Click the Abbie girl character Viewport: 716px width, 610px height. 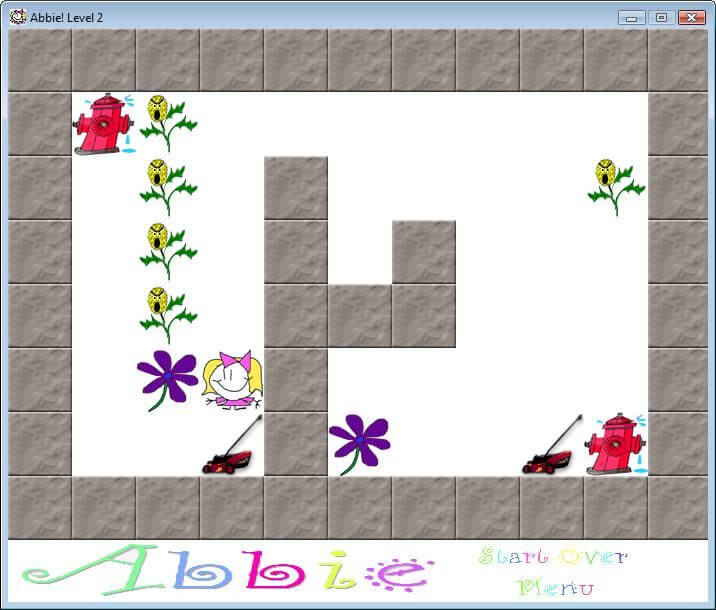coord(232,380)
